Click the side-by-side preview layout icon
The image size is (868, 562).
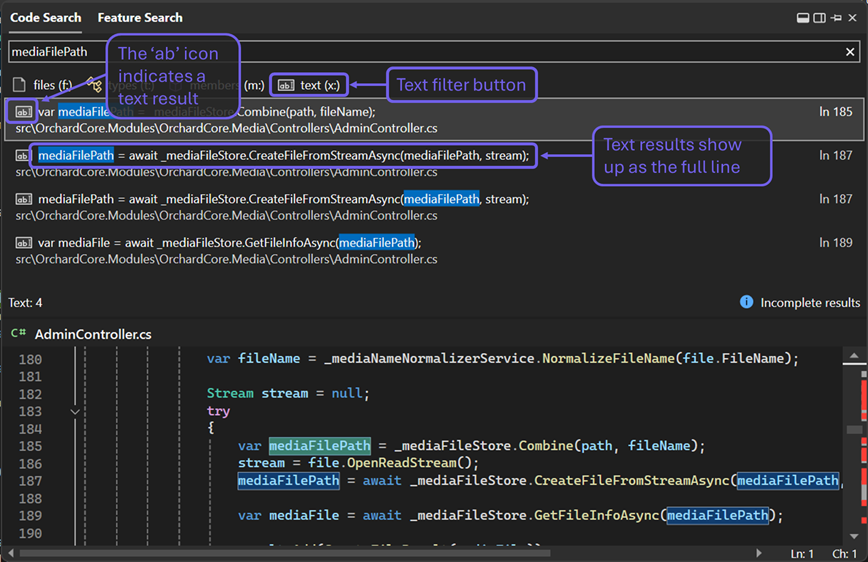(x=819, y=18)
